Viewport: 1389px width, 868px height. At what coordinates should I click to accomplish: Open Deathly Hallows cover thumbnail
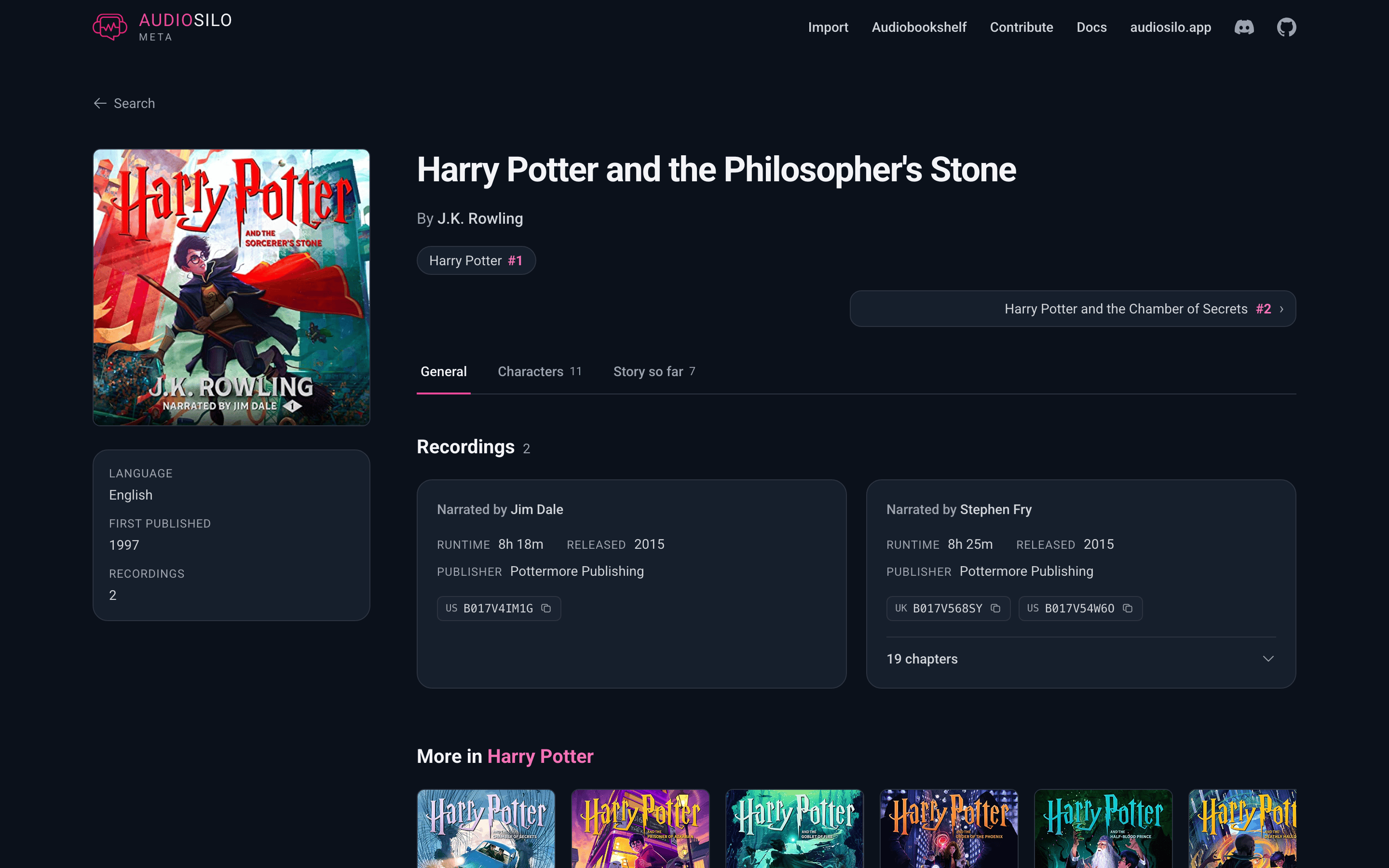coord(1242,828)
